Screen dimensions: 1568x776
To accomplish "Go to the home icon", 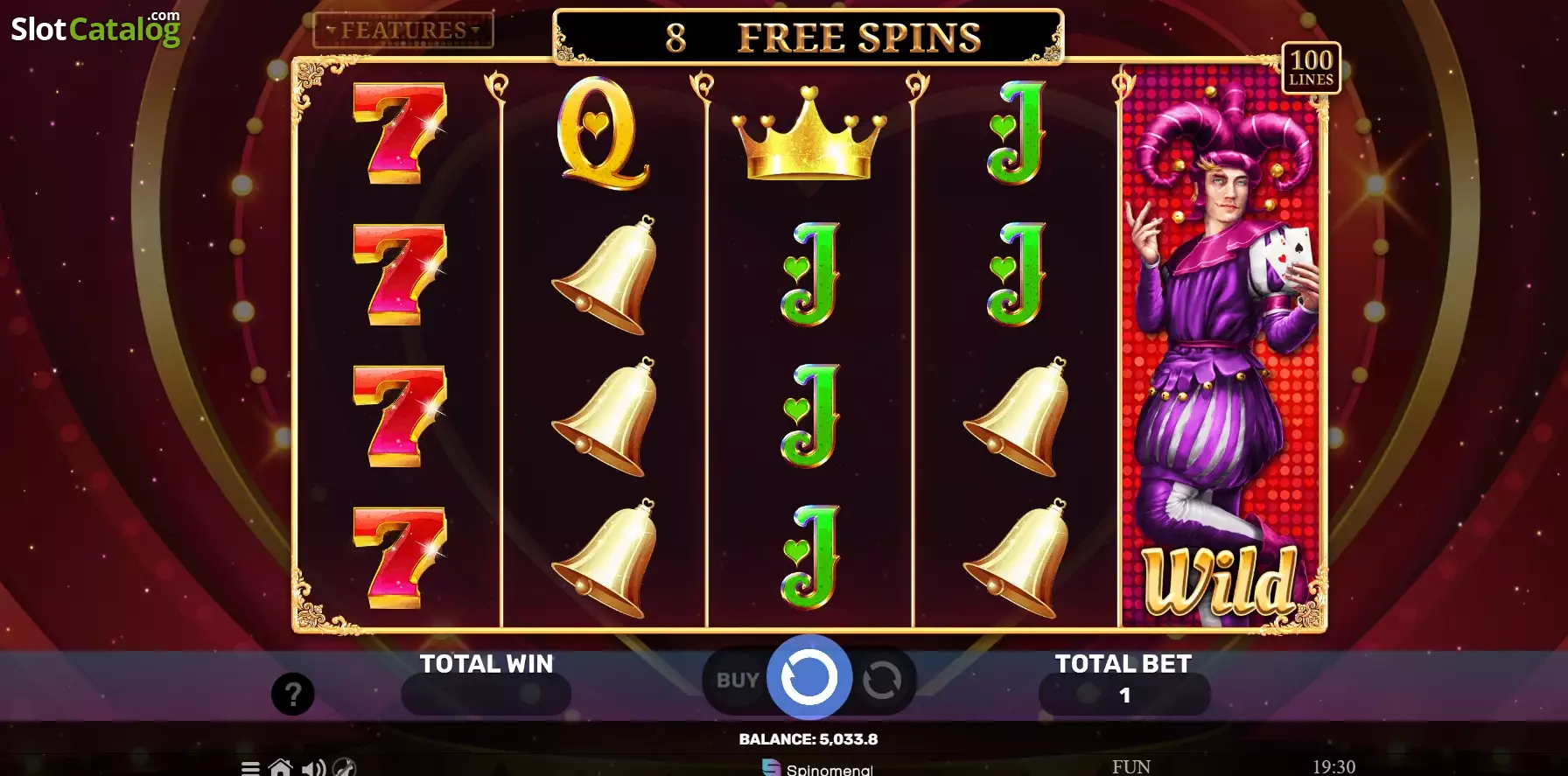I will point(280,767).
